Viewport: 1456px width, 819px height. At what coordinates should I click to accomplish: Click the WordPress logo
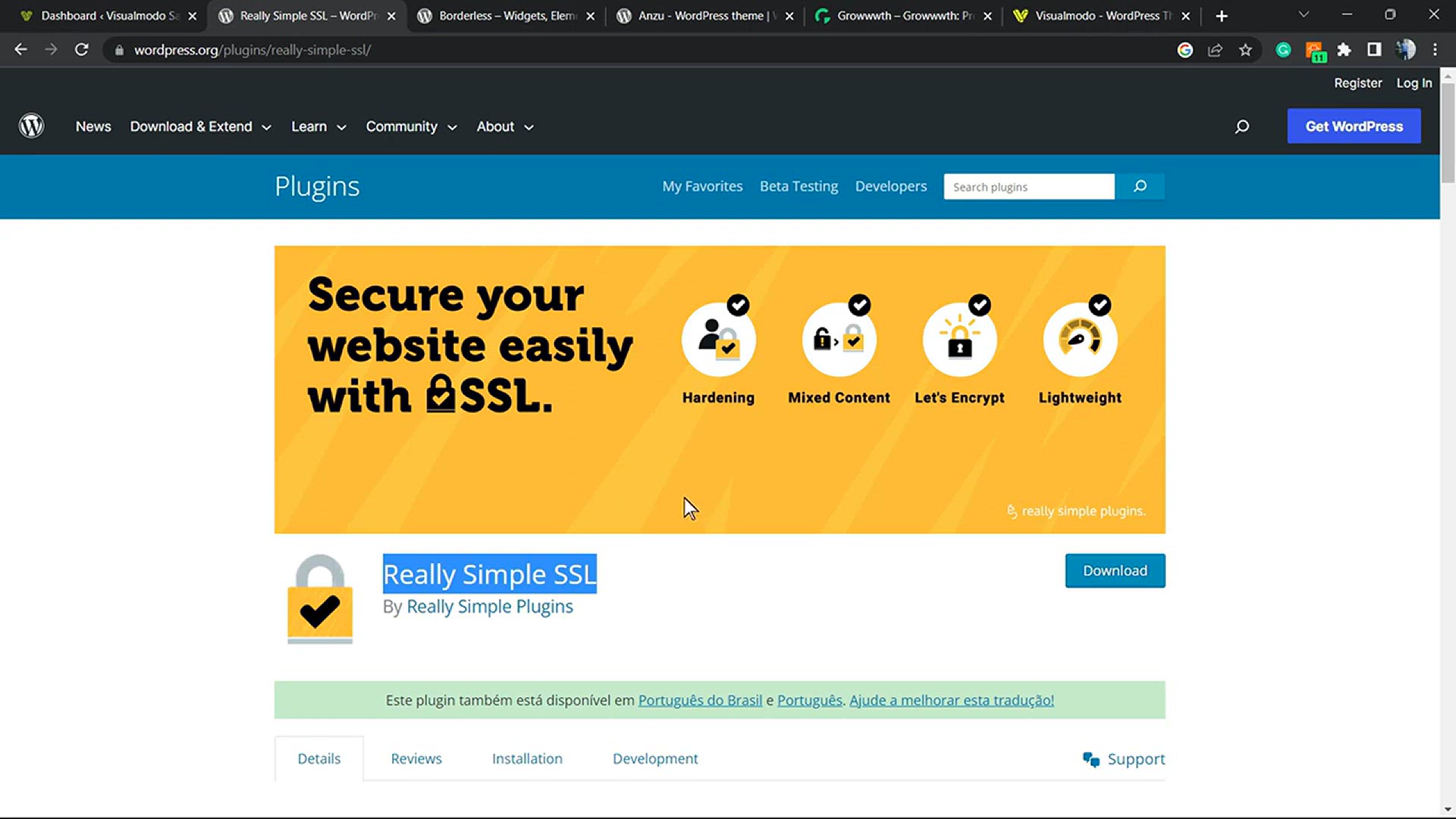coord(32,126)
